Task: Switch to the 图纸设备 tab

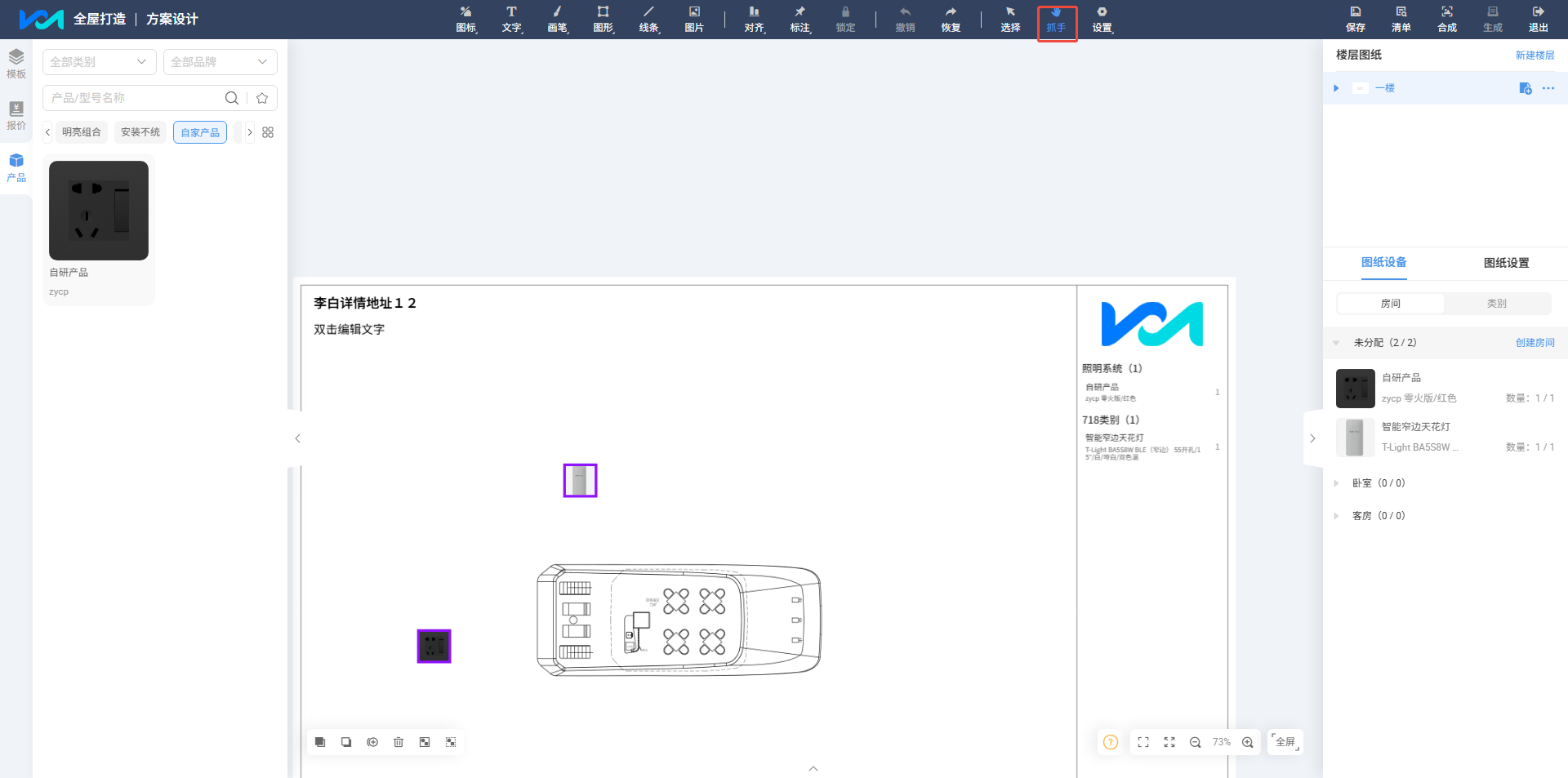Action: [x=1384, y=262]
